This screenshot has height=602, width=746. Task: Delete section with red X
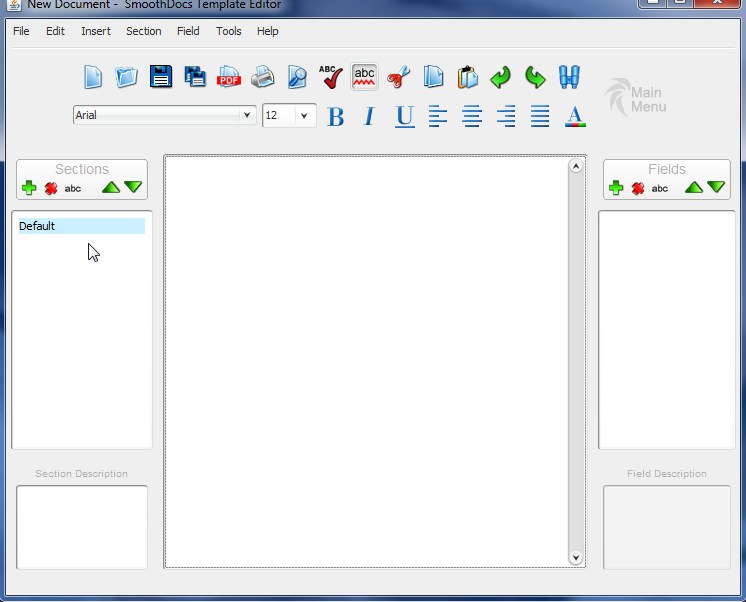click(x=51, y=188)
